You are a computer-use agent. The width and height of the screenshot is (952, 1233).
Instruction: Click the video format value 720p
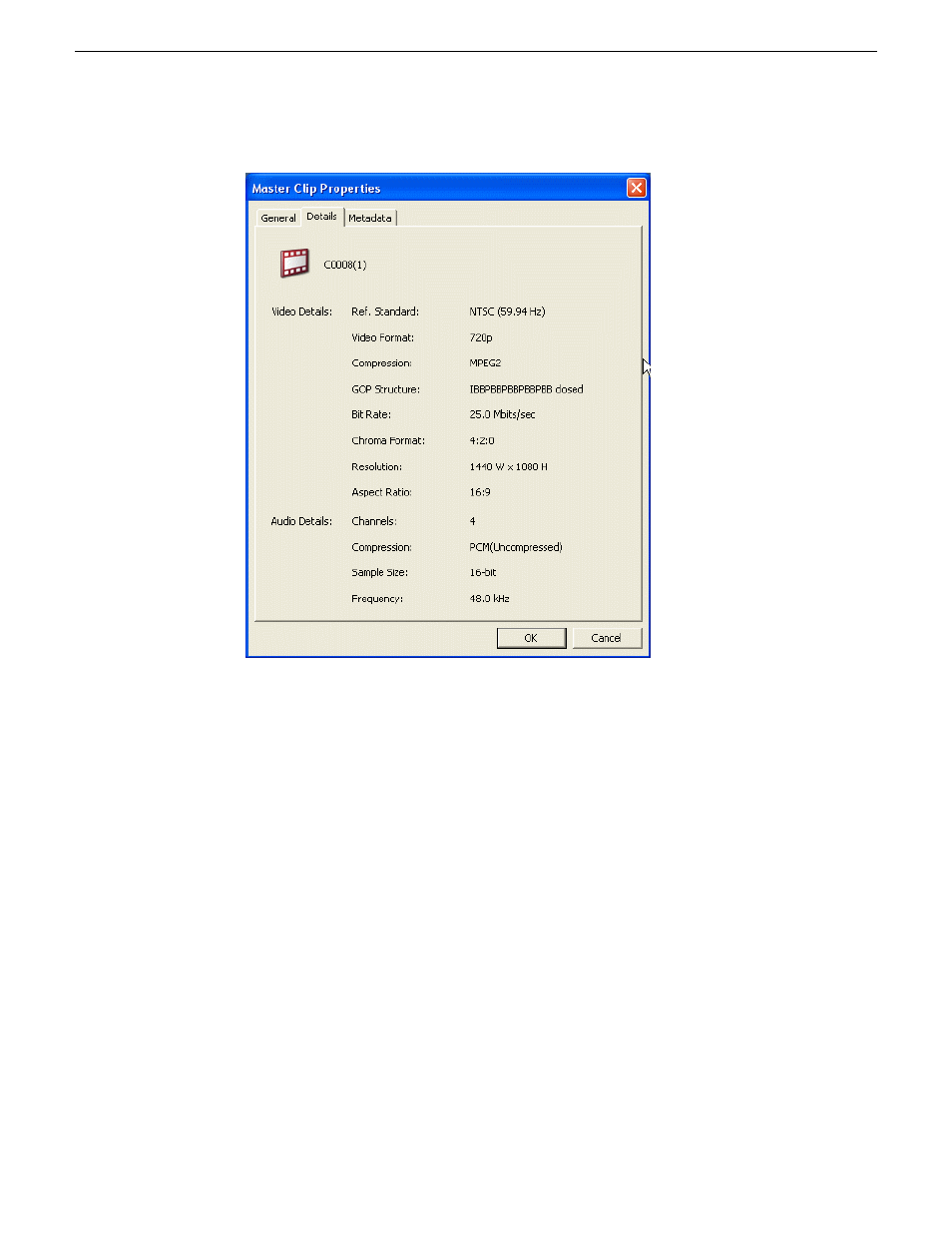coord(481,337)
